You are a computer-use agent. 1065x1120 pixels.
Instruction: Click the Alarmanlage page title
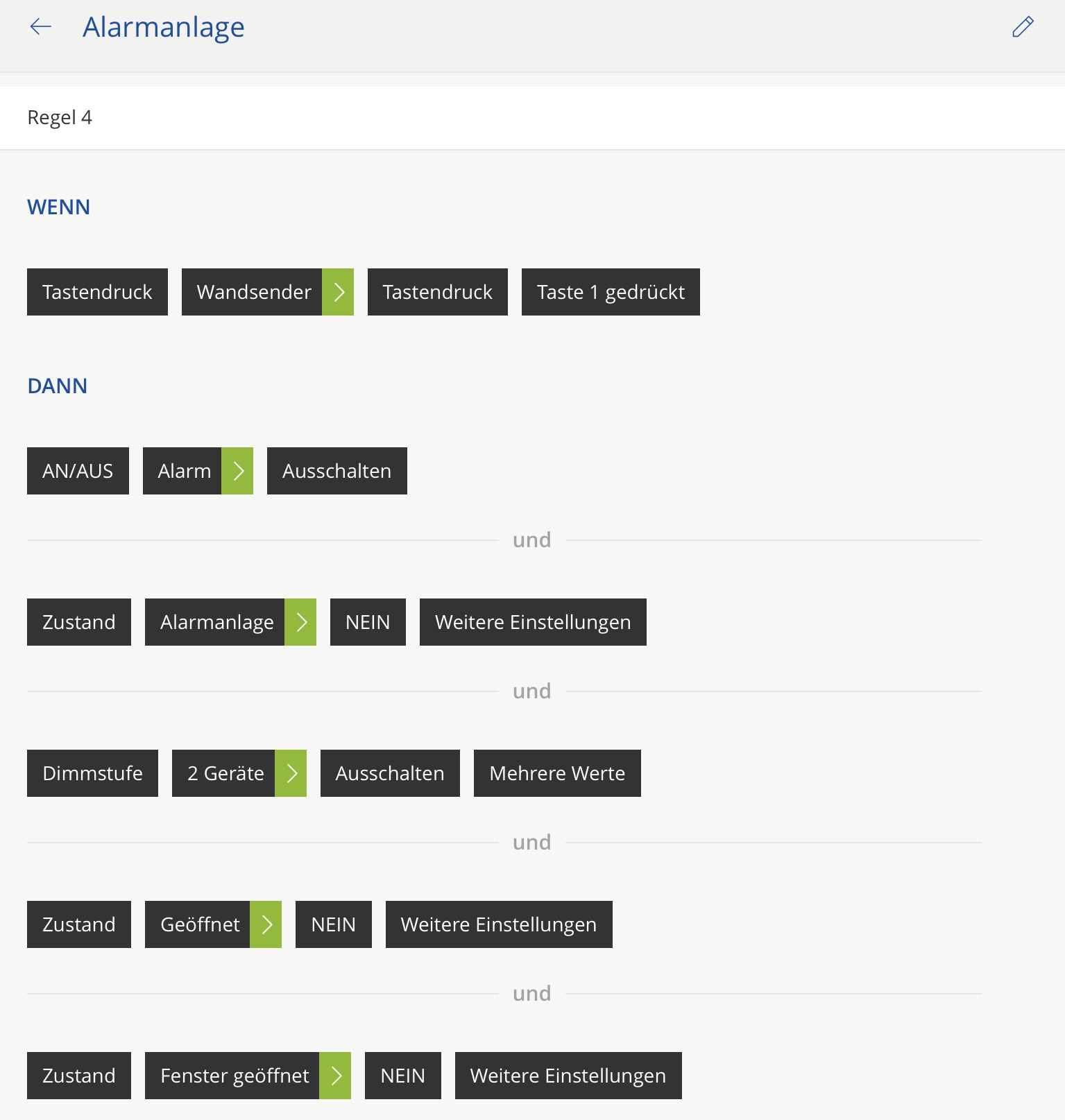click(x=164, y=27)
